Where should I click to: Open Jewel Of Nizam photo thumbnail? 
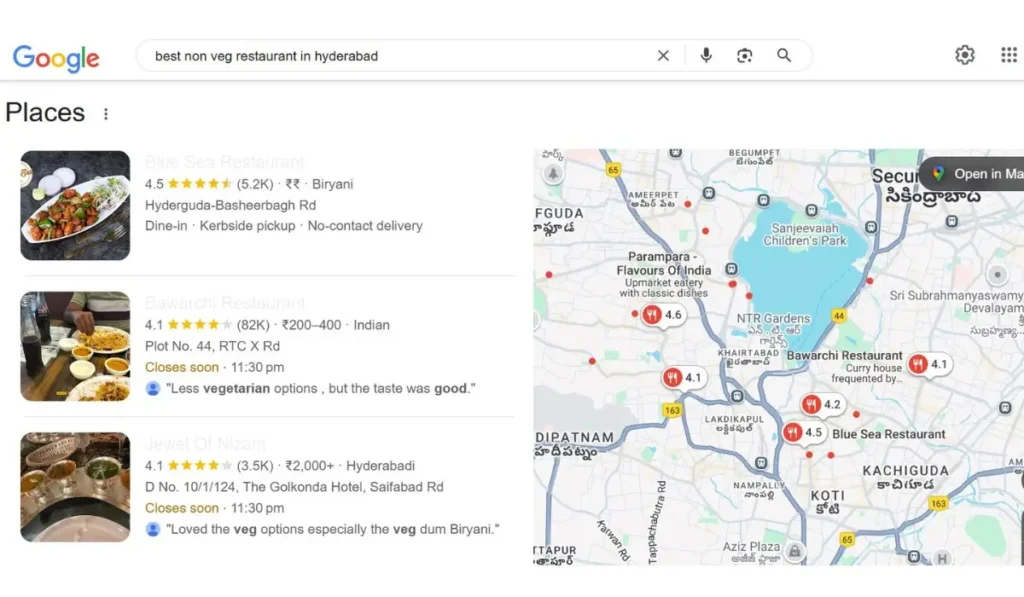pyautogui.click(x=75, y=487)
